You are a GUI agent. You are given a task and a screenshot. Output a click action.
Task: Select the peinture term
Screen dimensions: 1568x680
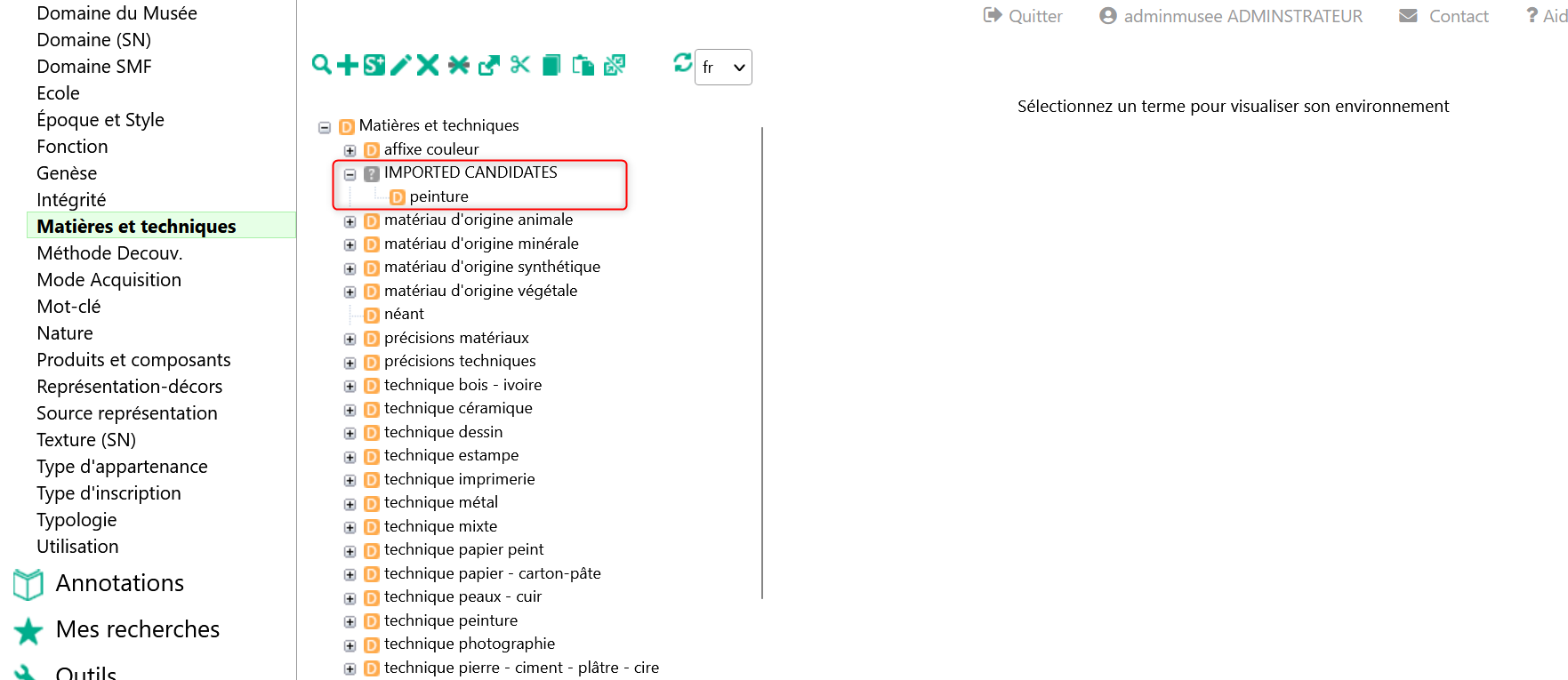pos(438,196)
